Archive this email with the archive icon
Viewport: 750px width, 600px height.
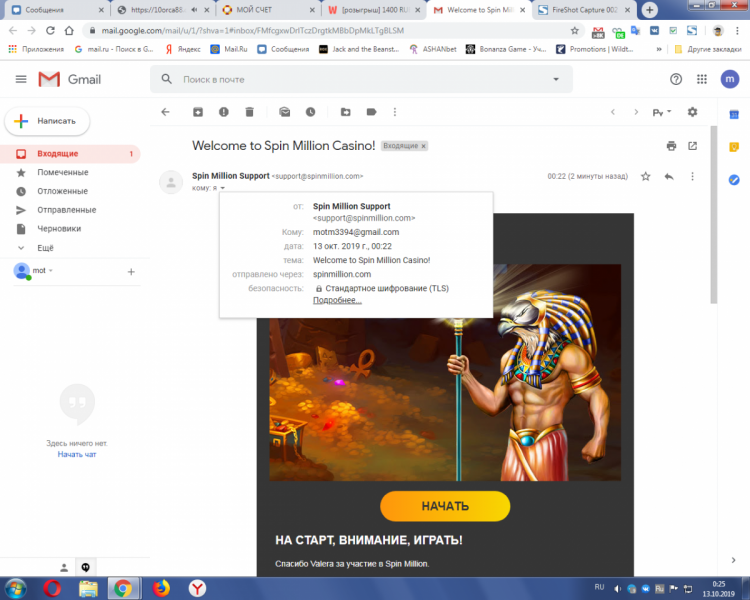198,112
